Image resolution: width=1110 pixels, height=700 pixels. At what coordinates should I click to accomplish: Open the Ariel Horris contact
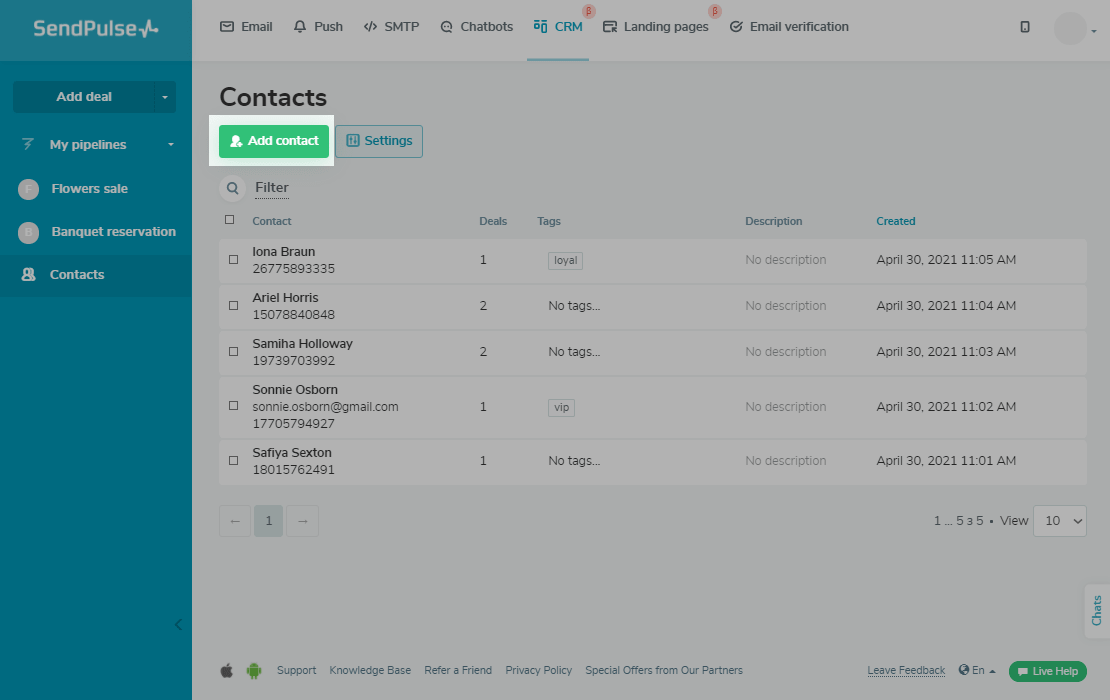click(x=285, y=298)
